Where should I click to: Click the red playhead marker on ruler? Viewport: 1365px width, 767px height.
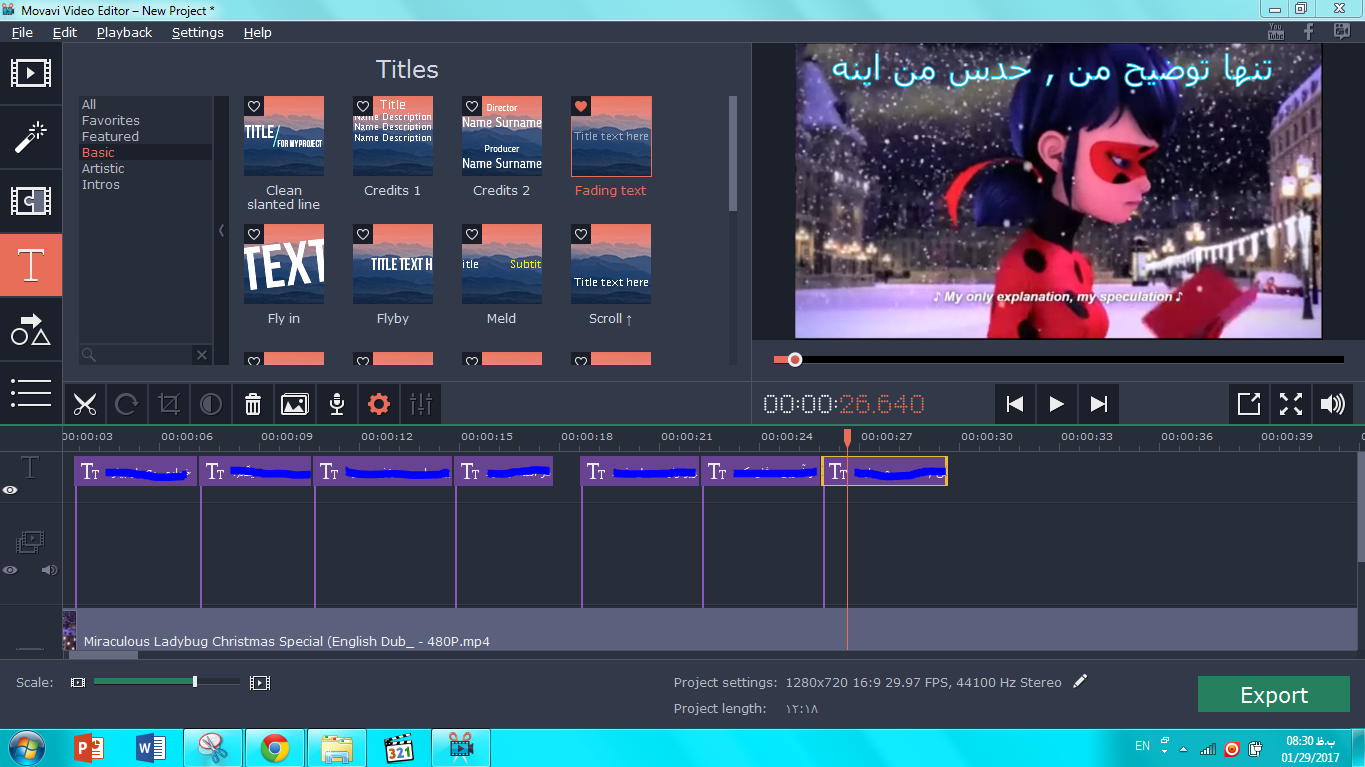(847, 438)
